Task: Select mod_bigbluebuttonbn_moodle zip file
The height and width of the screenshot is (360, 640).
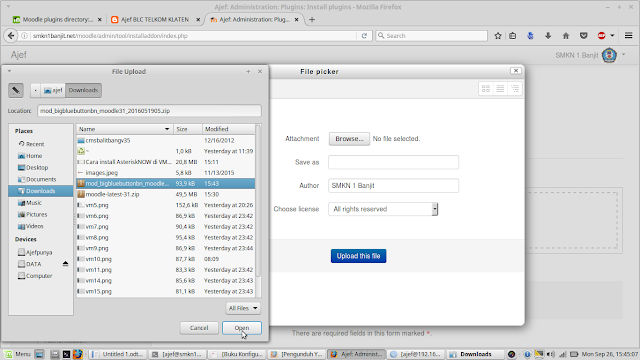Action: [x=166, y=184]
